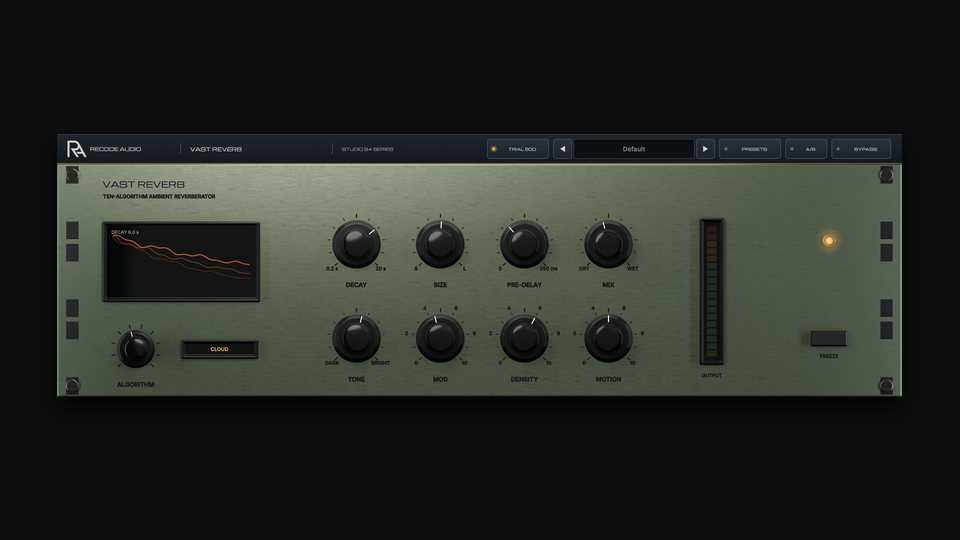Click the Algorithm selector knob
960x540 pixels.
point(135,349)
